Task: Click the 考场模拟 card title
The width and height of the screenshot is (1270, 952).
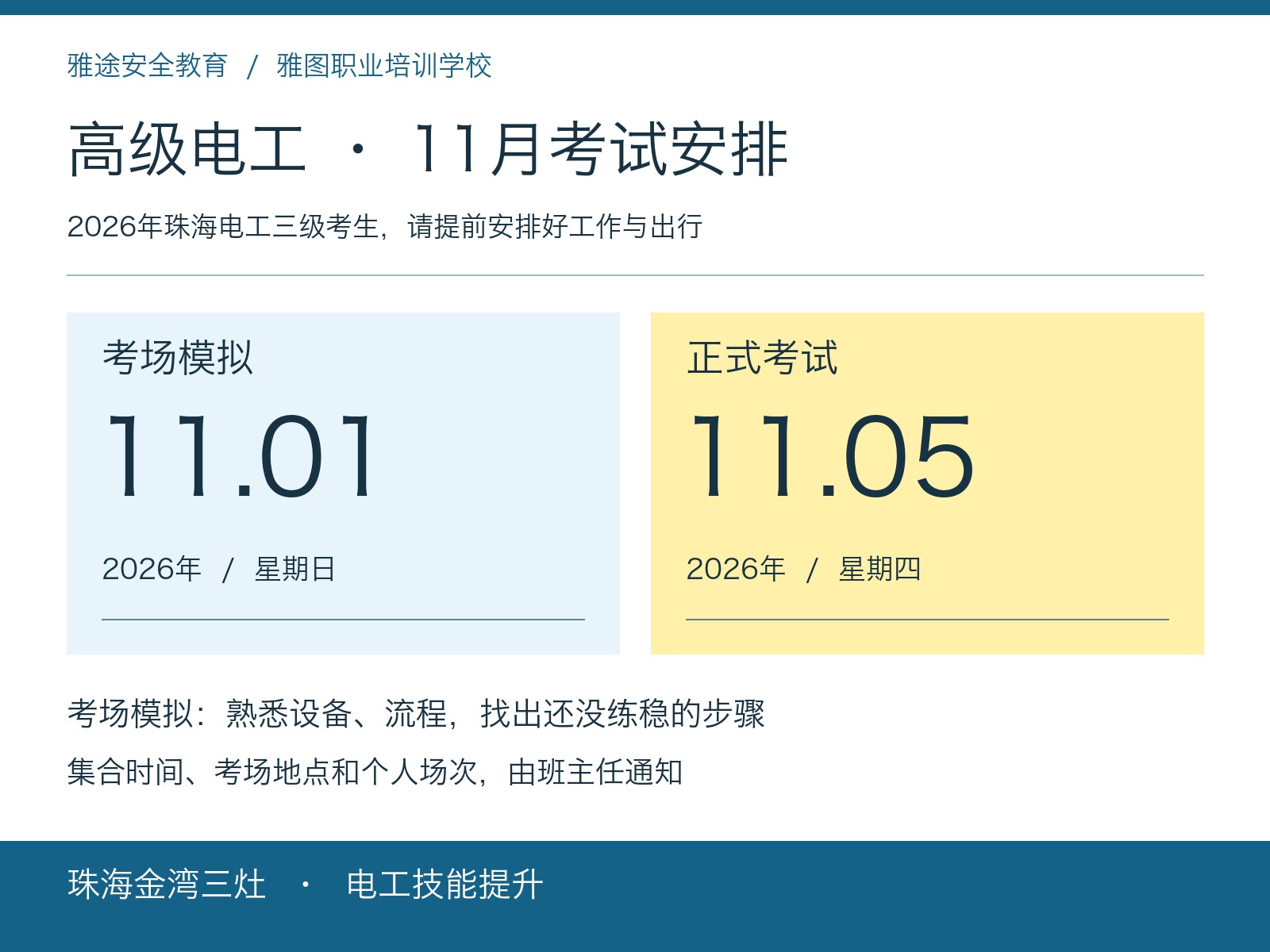Action: [x=178, y=357]
